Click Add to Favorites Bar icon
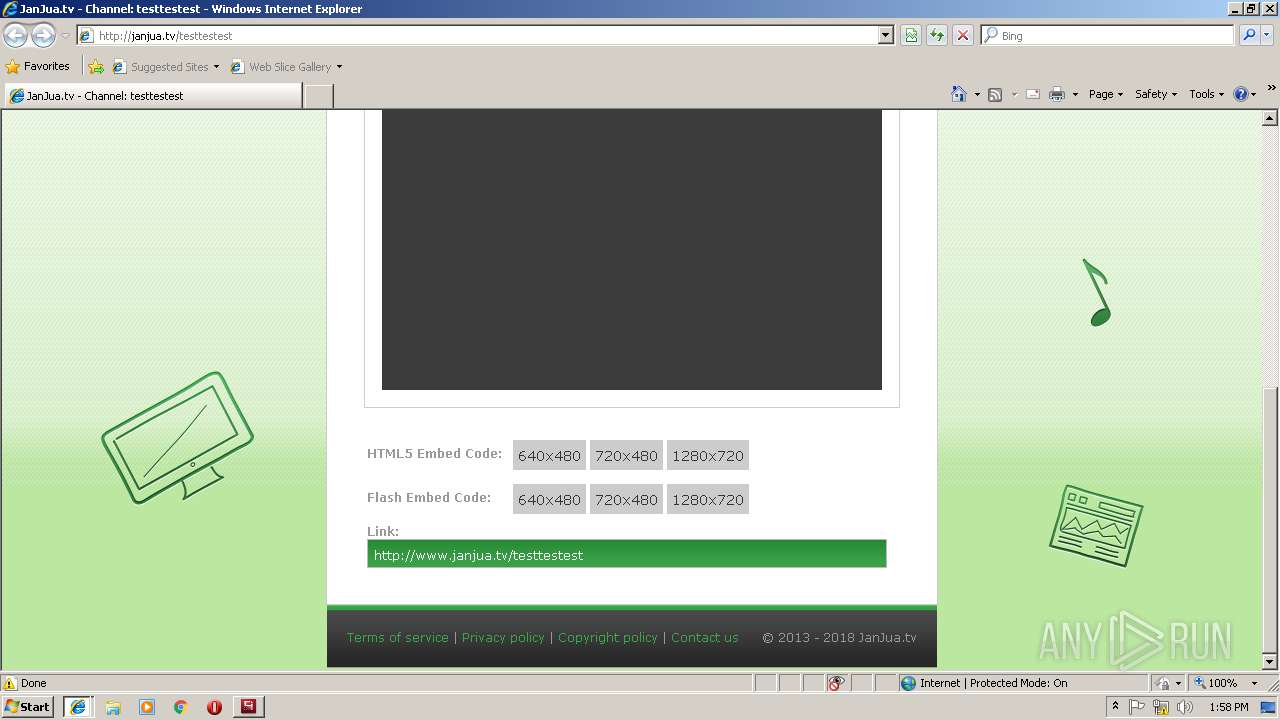Image resolution: width=1280 pixels, height=720 pixels. click(x=96, y=67)
